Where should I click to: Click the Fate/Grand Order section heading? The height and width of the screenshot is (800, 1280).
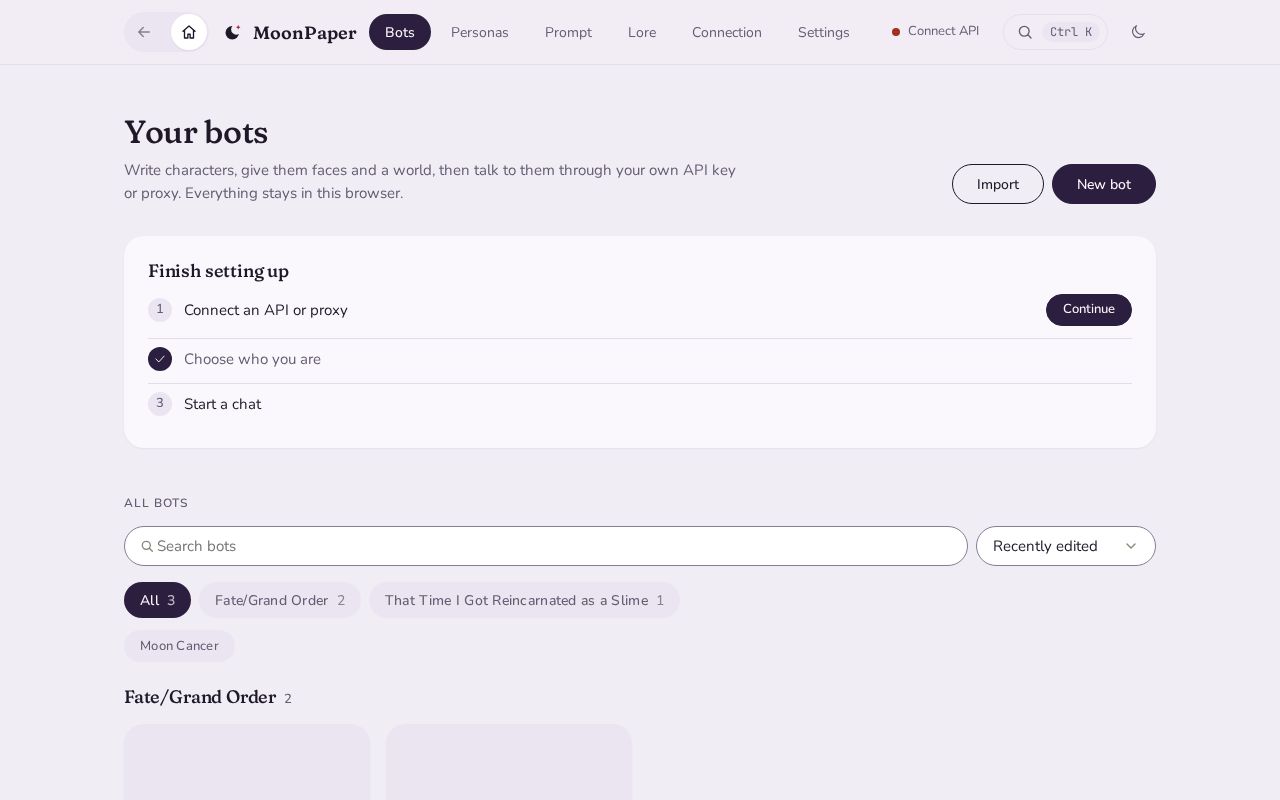(x=200, y=697)
